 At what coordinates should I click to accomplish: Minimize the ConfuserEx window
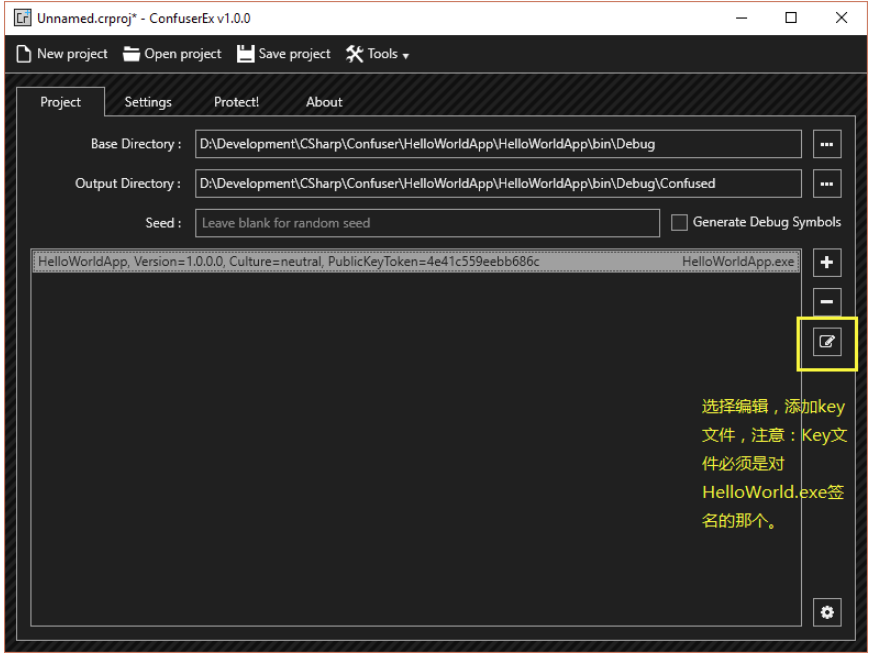pos(742,18)
